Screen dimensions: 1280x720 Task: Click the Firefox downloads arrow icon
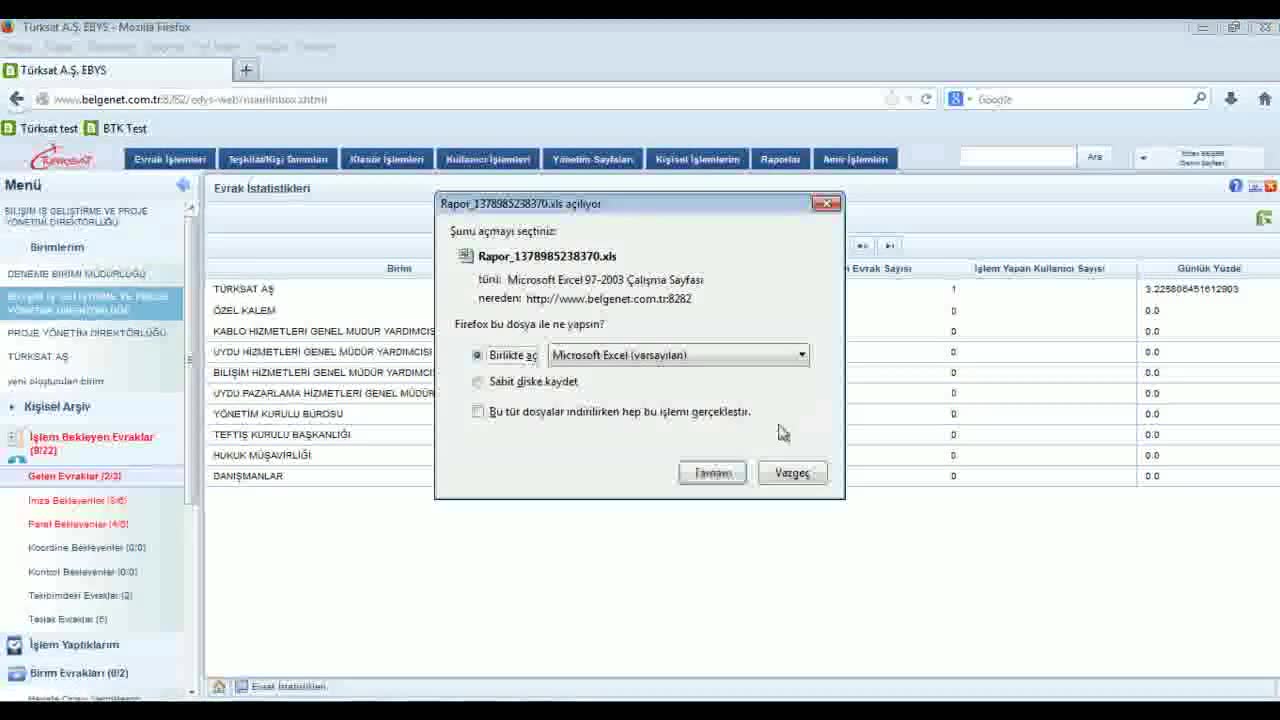[x=1231, y=99]
